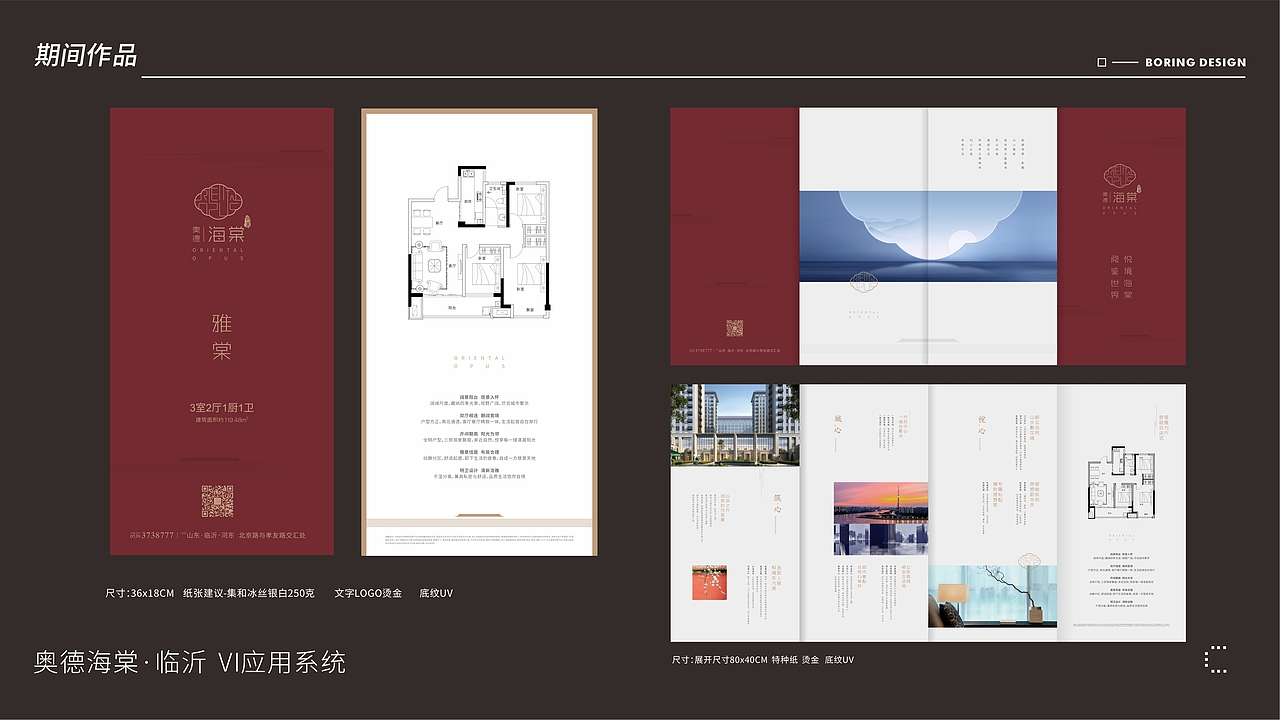Click the "底纹UV" caption under the left brochure

point(436,593)
